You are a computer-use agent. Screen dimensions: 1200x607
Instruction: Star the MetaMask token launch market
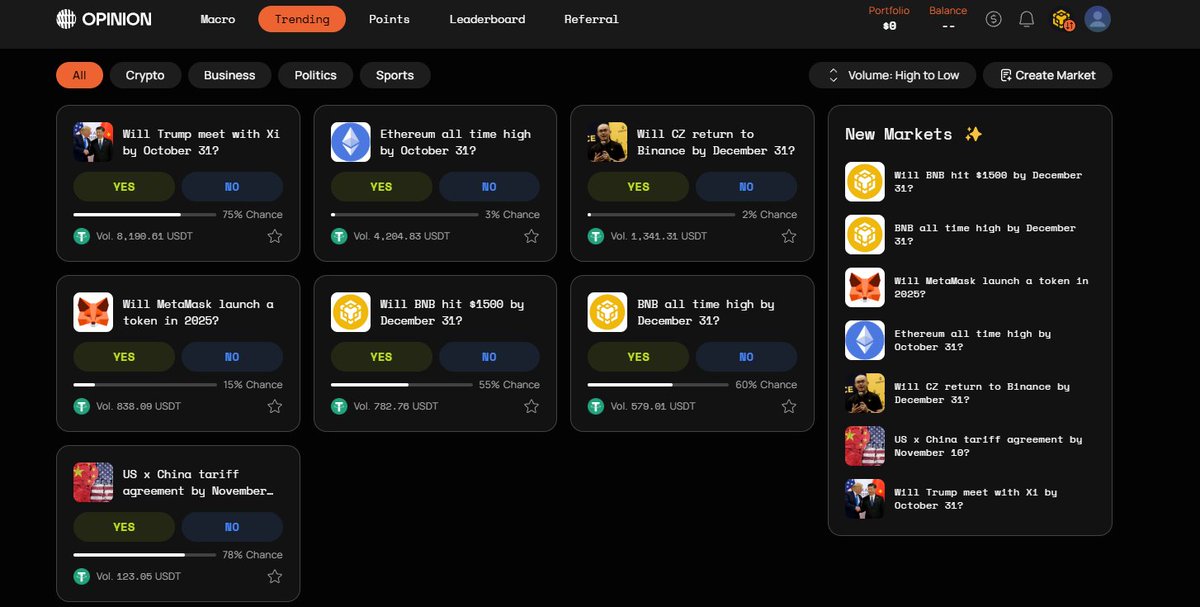[275, 406]
